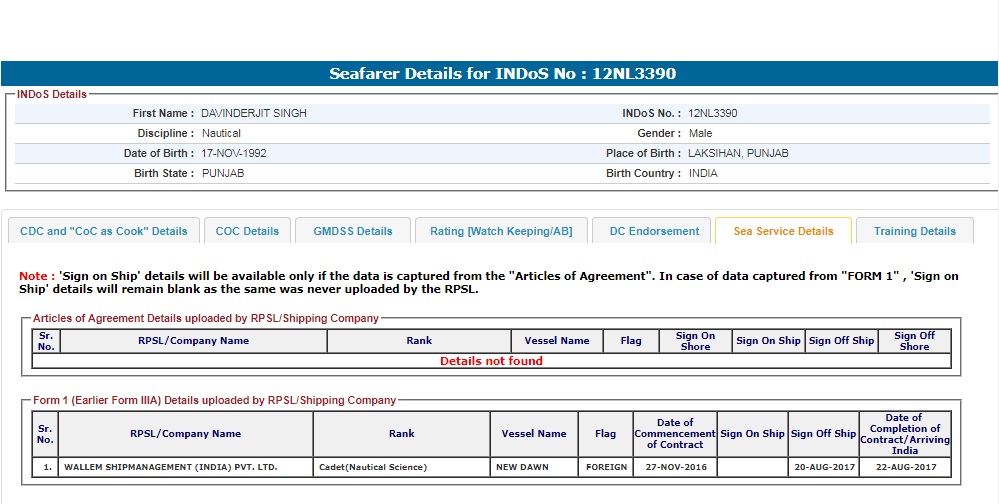Switch to the COC Details tab
999x504 pixels.
[x=247, y=231]
